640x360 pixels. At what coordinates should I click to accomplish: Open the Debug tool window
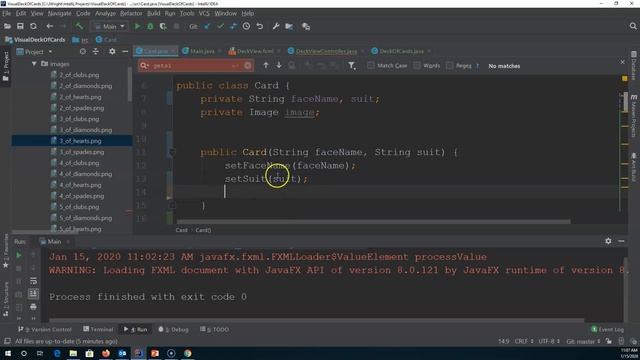[173, 329]
